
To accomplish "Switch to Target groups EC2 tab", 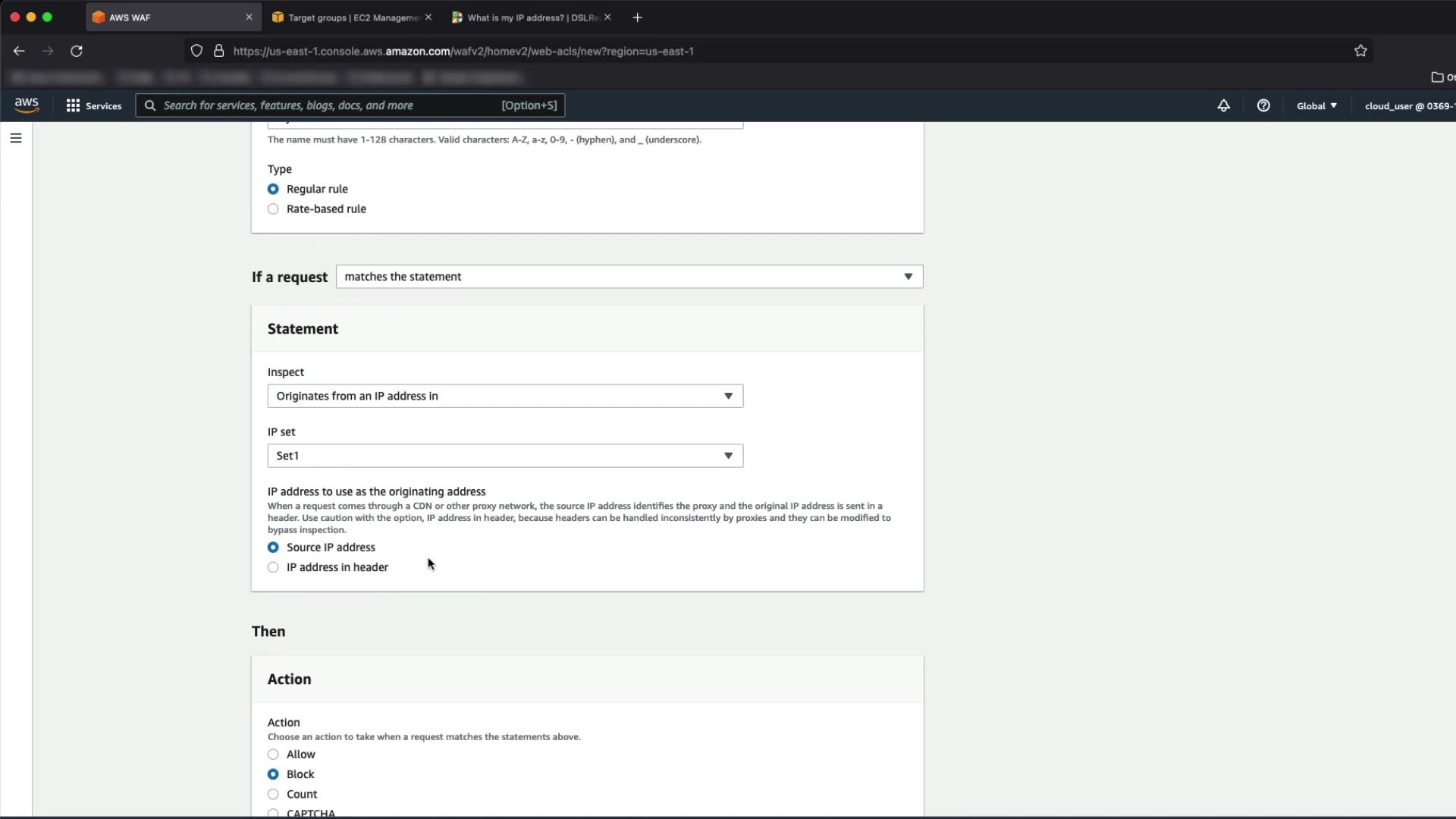I will coord(349,17).
